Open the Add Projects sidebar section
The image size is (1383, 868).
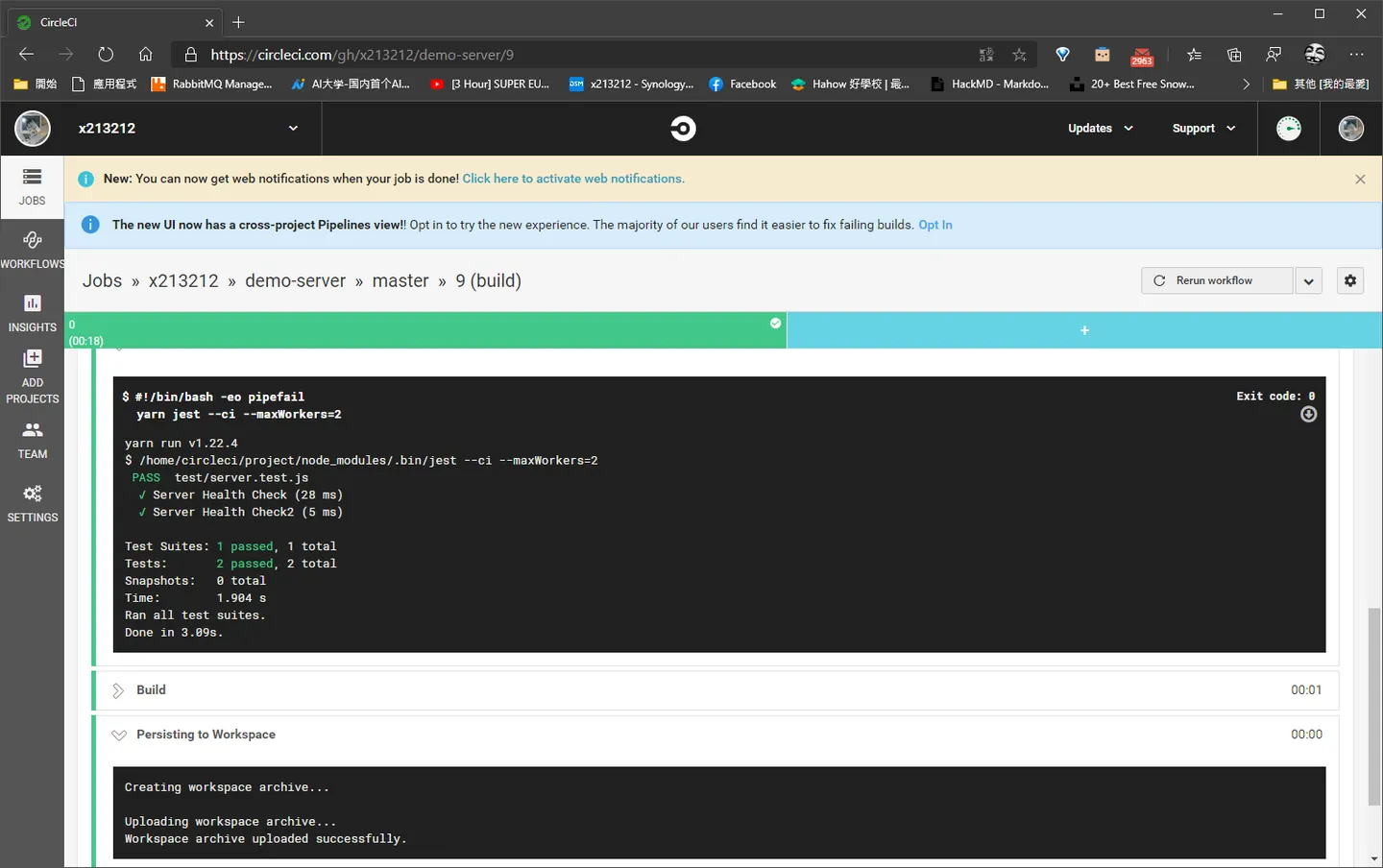click(x=32, y=376)
